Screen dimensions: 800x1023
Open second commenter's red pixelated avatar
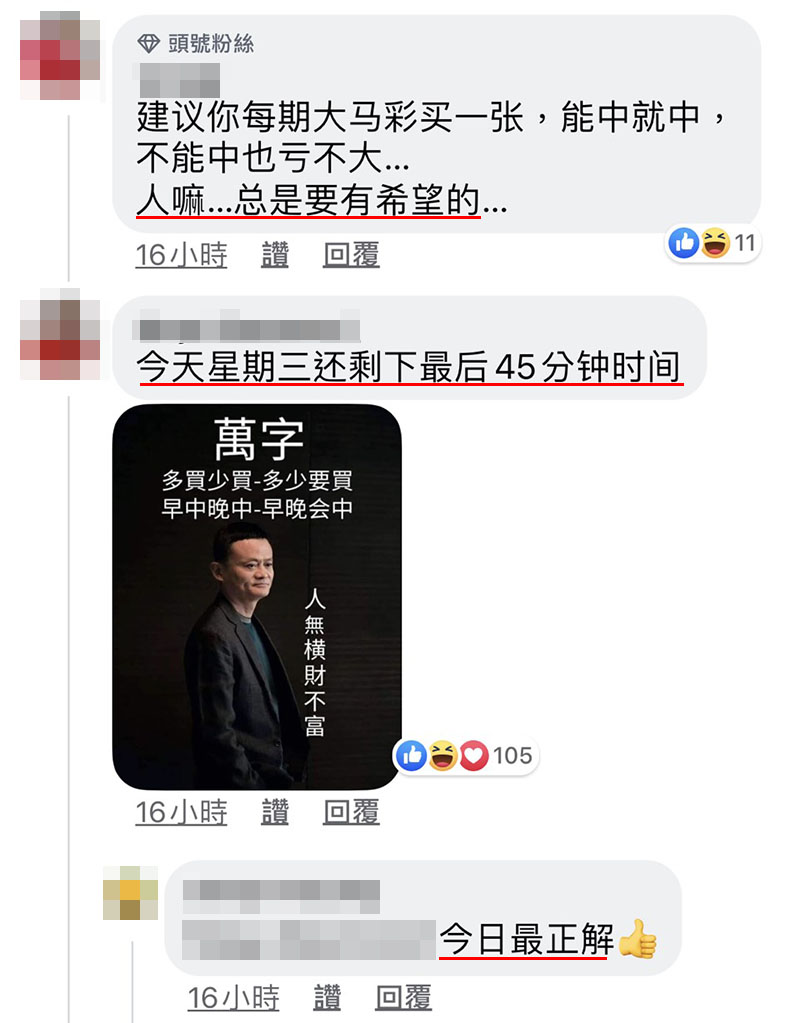point(60,334)
